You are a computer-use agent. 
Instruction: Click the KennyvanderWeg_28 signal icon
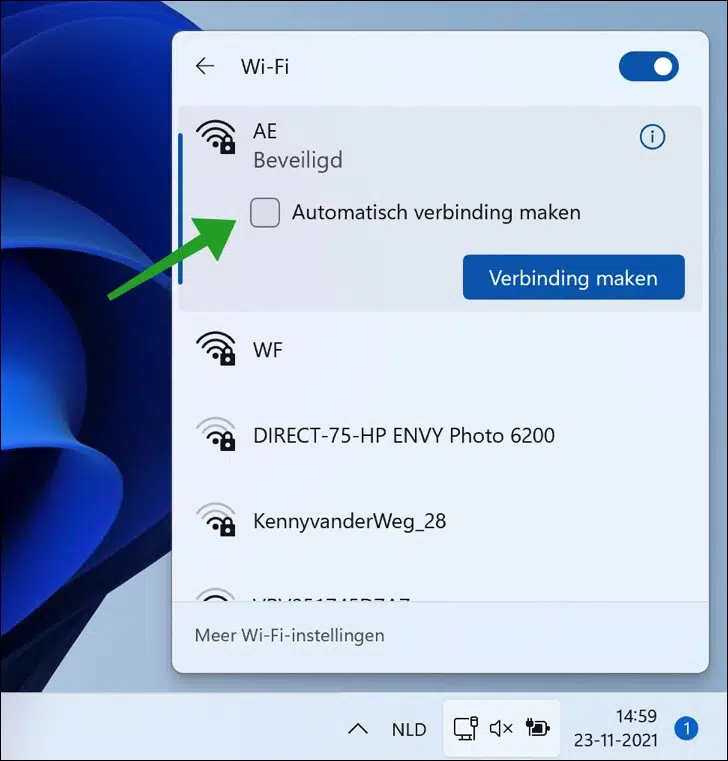point(216,519)
